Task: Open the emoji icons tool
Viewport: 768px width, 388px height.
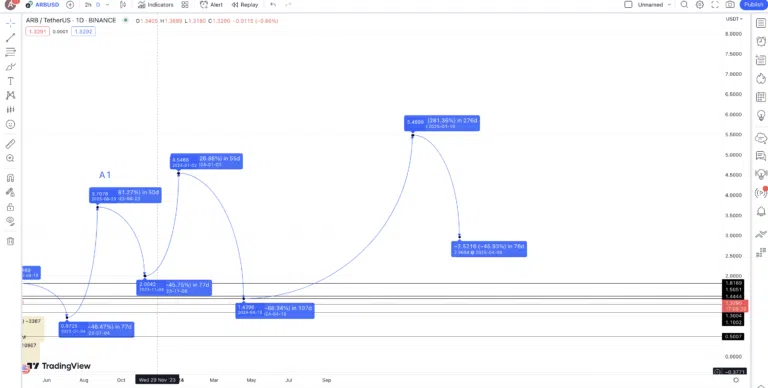Action: (x=10, y=124)
